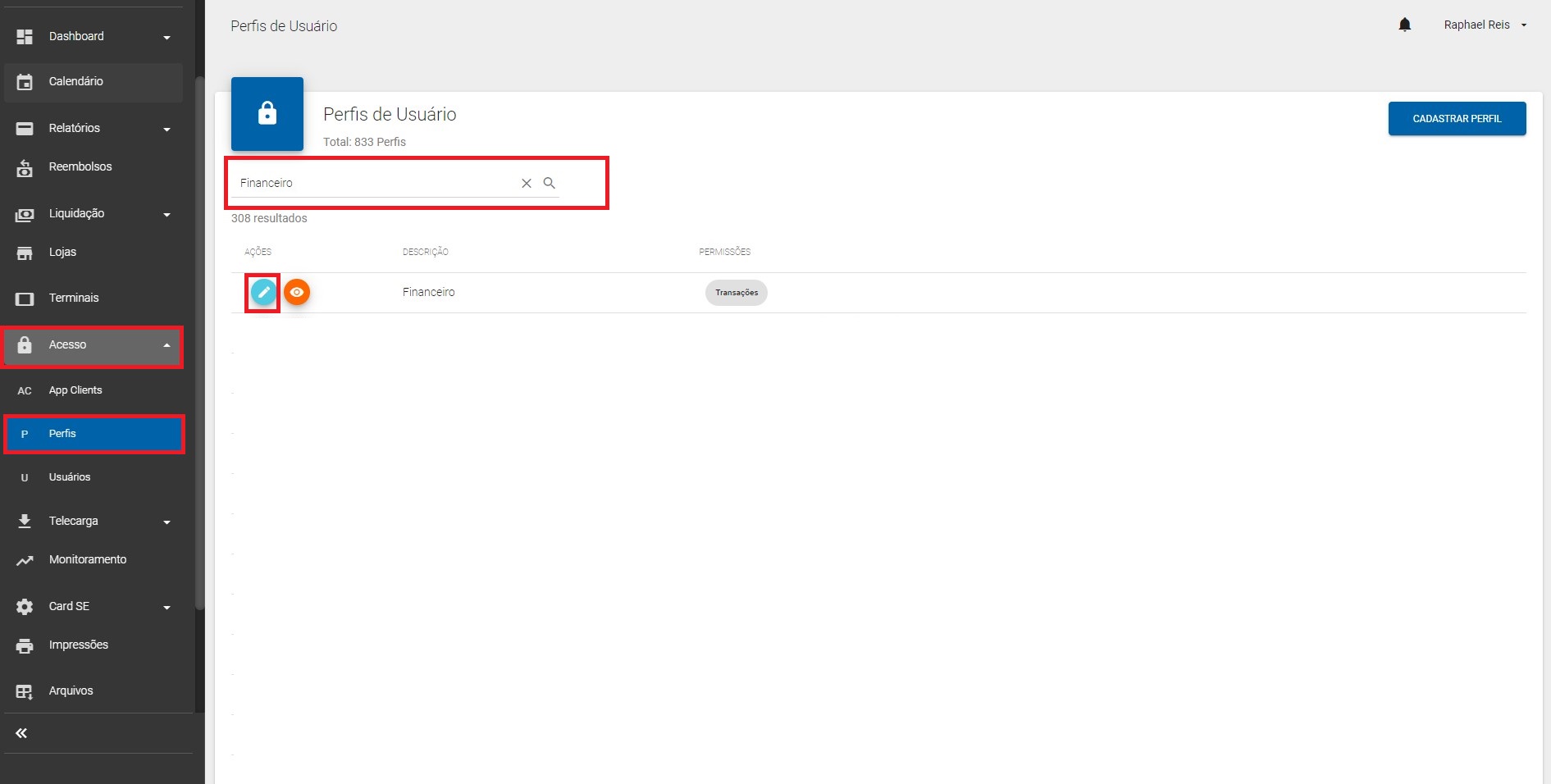Click the blue lock icon tile
1551x784 pixels.
click(x=267, y=114)
